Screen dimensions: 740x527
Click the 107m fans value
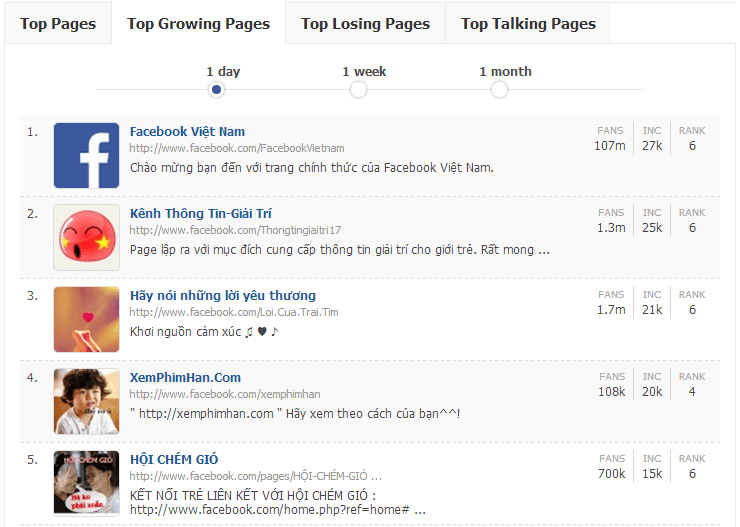(610, 146)
